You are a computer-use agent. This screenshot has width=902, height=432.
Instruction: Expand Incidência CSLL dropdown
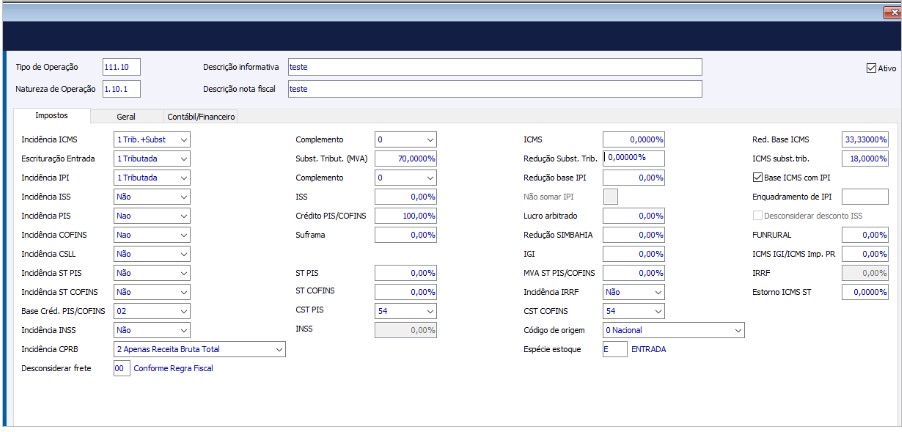(152, 254)
